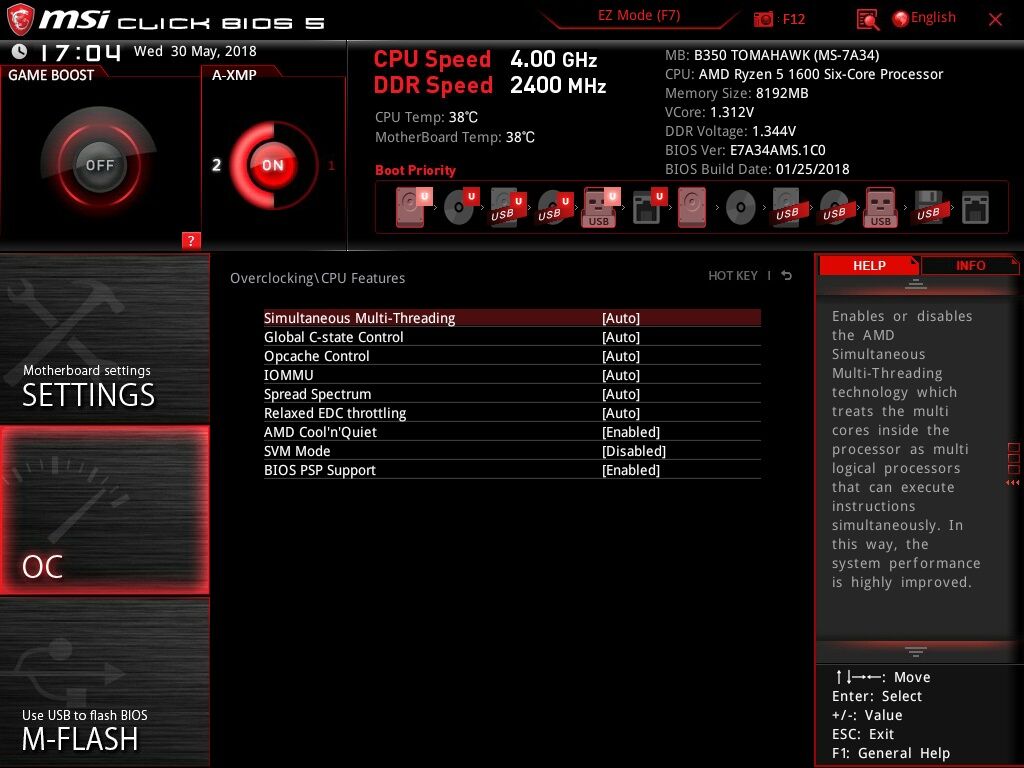
Task: Select A-XMP profile 2
Action: (217, 165)
